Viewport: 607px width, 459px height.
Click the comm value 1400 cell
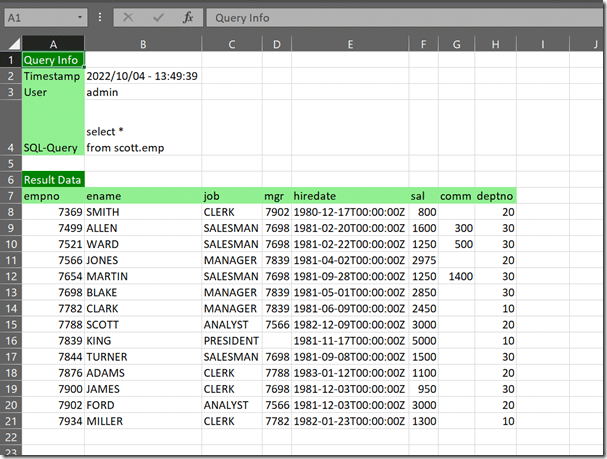tap(459, 276)
